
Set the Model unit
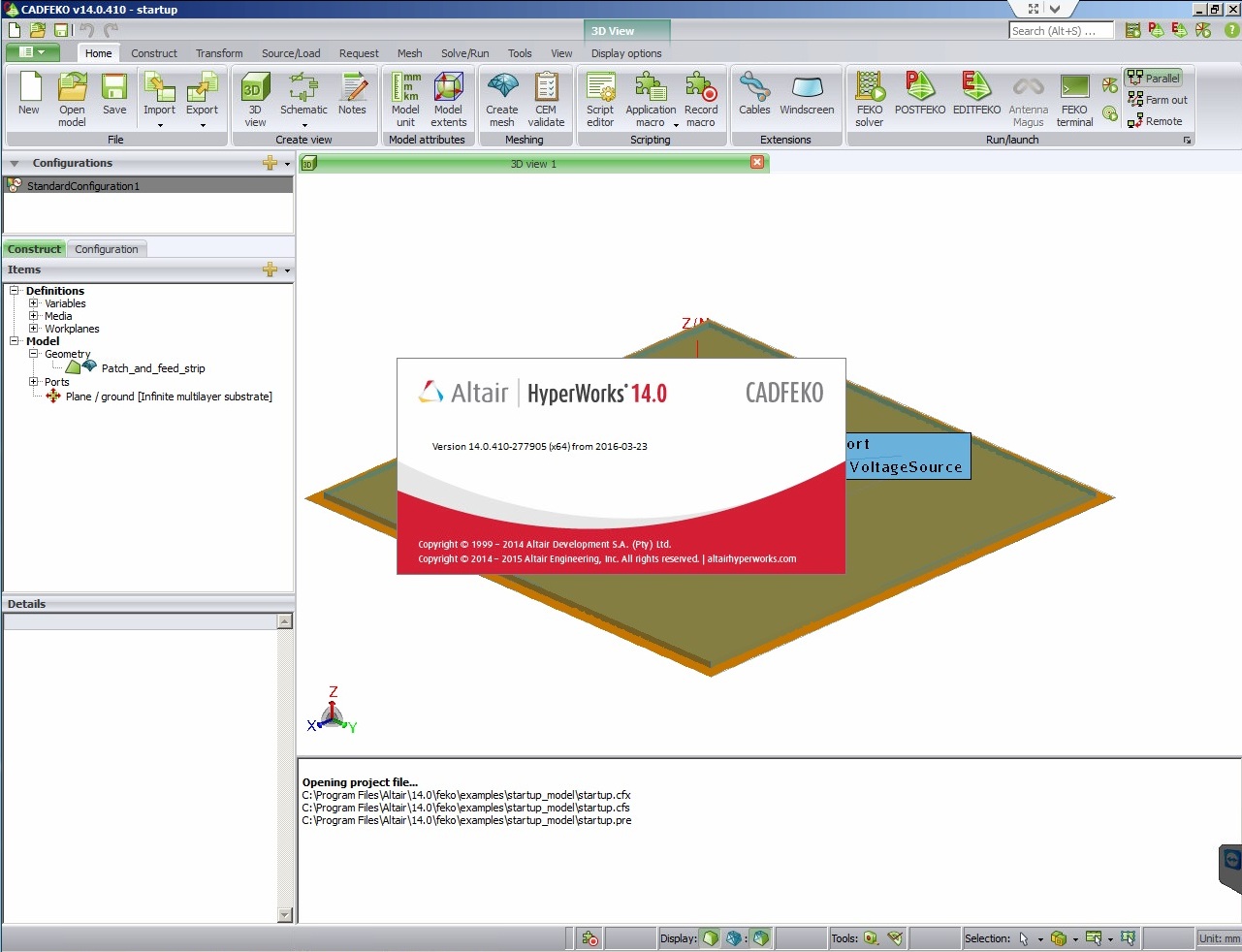coord(405,99)
